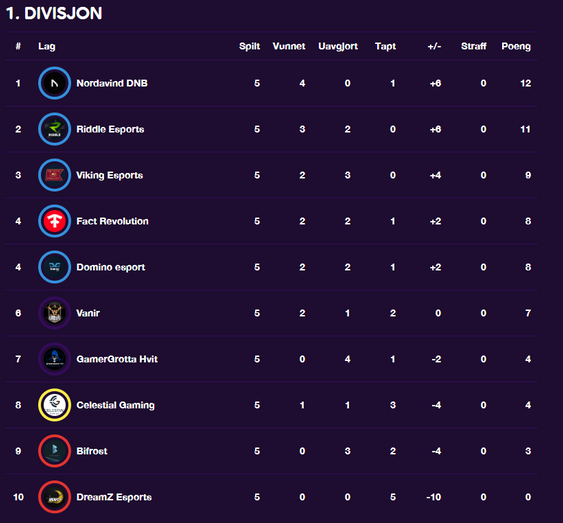Click the Celestial Gaming team name

116,405
